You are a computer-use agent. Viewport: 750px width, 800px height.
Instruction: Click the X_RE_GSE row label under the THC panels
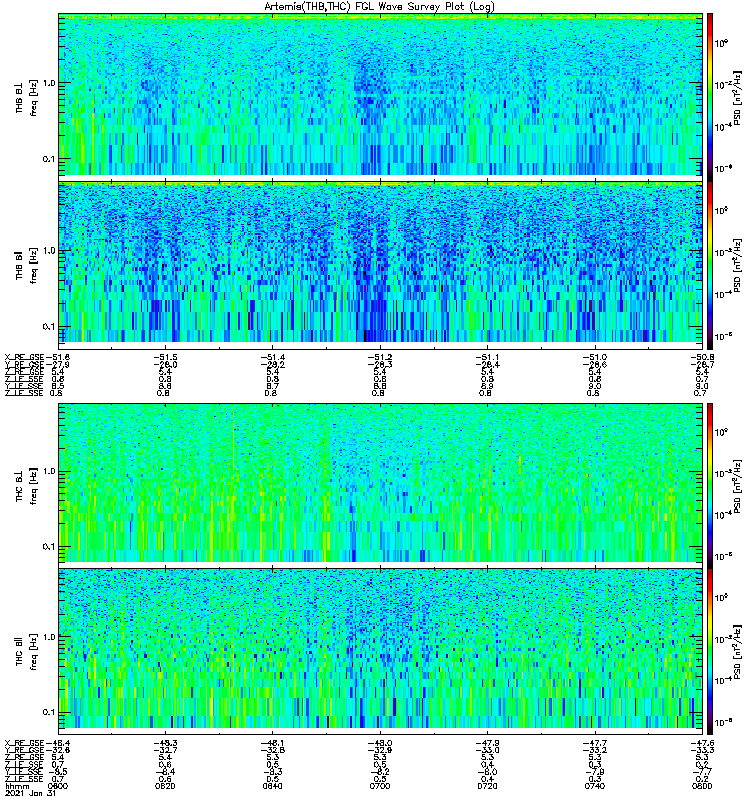coord(24,743)
